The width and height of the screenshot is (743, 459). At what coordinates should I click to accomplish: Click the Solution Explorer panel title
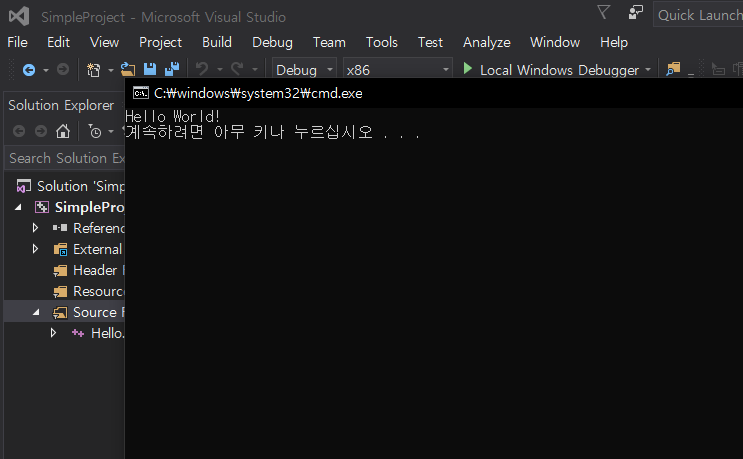pyautogui.click(x=61, y=105)
